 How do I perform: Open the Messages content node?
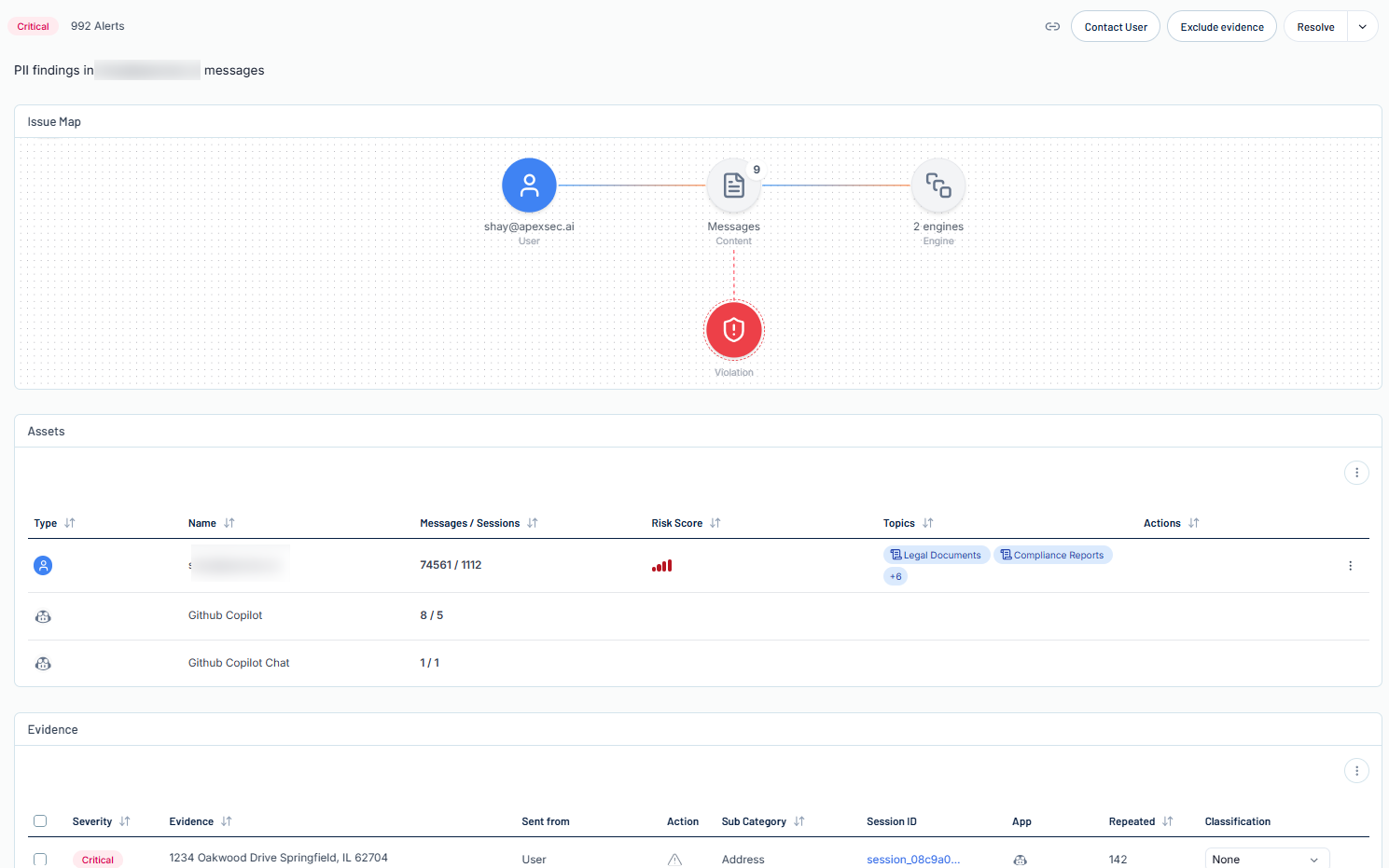(733, 186)
